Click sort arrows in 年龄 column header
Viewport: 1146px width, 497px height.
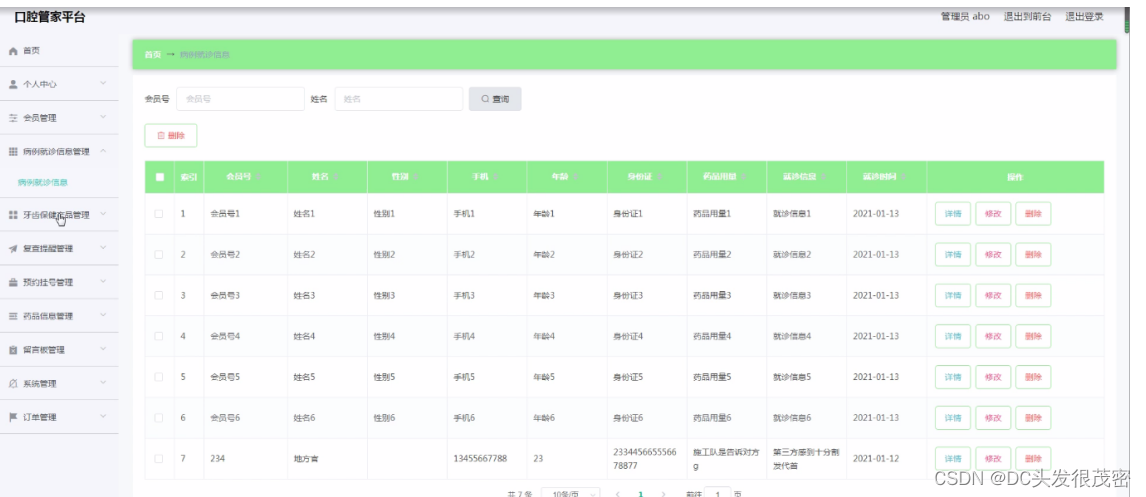(x=575, y=177)
